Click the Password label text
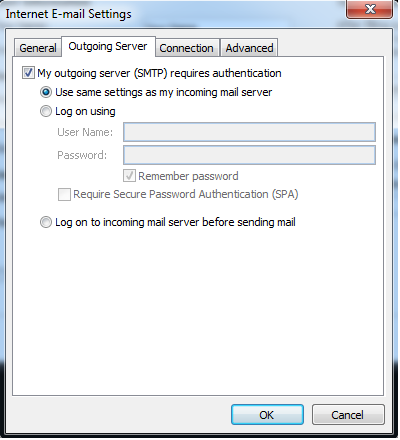This screenshot has height=440, width=400. coord(82,155)
